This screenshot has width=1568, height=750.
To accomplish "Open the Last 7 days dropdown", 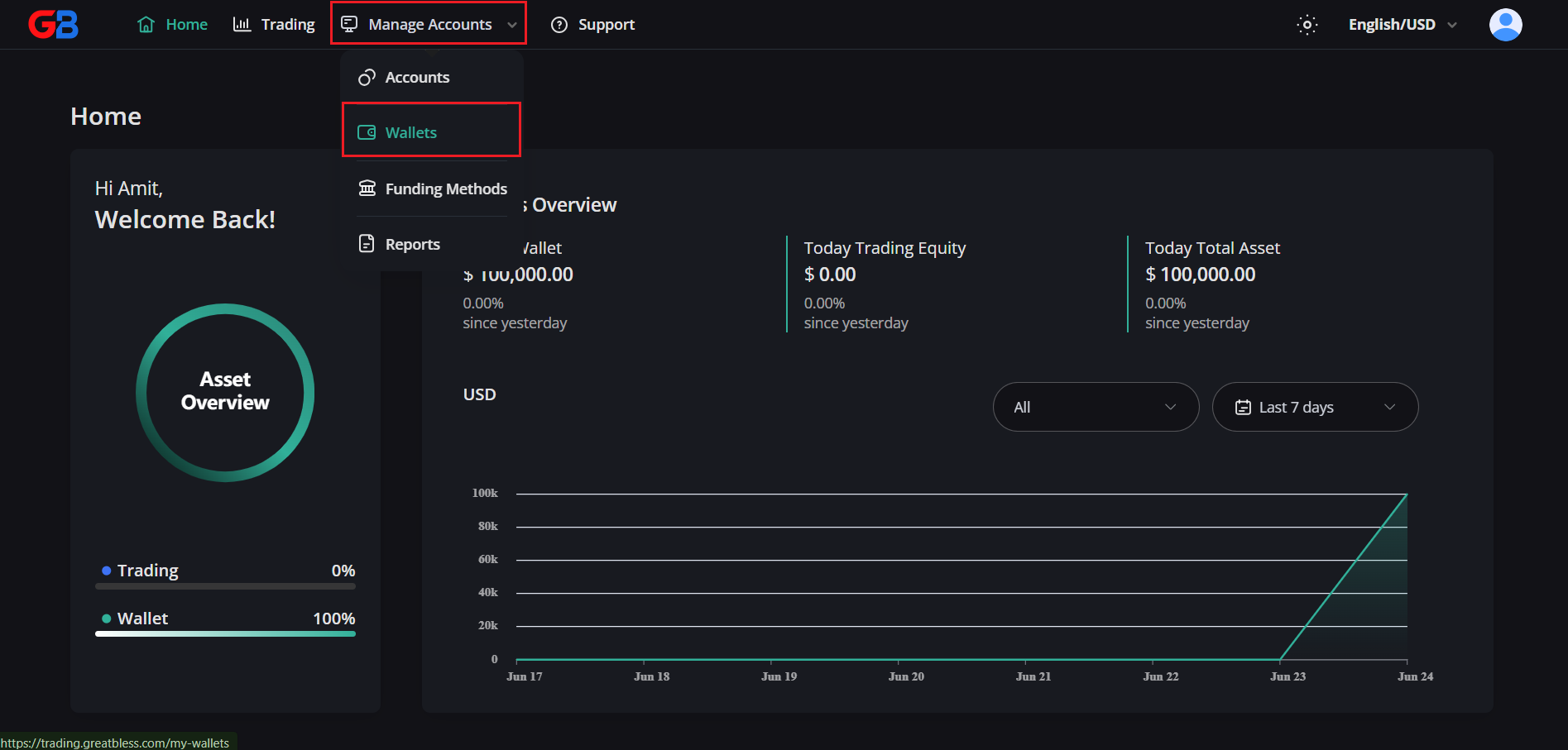I will tap(1316, 407).
